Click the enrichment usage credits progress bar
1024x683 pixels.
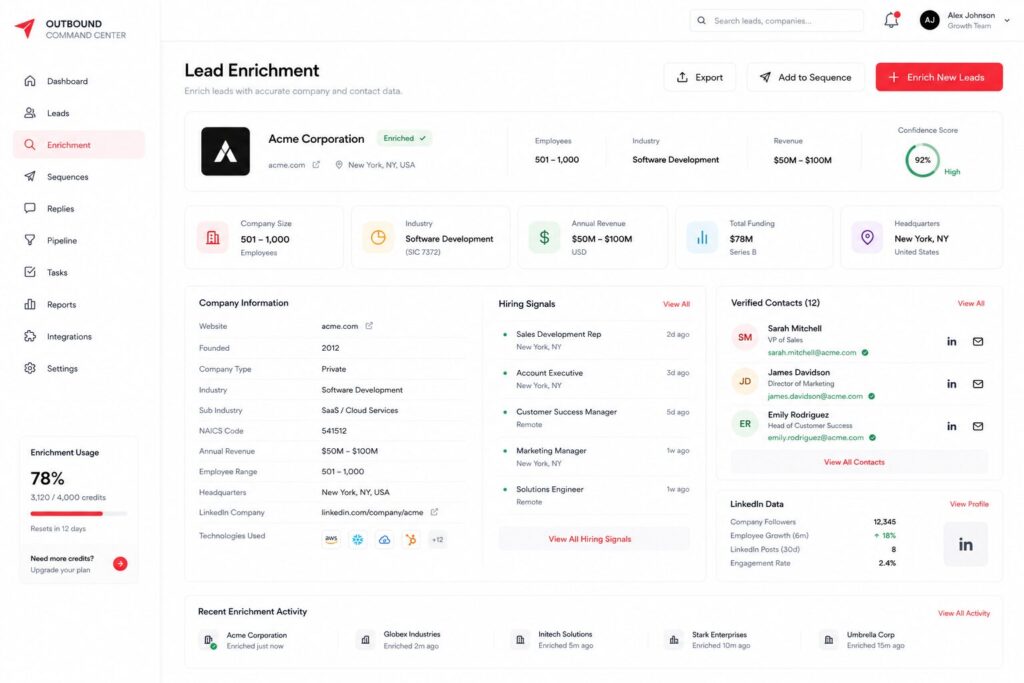(x=78, y=513)
